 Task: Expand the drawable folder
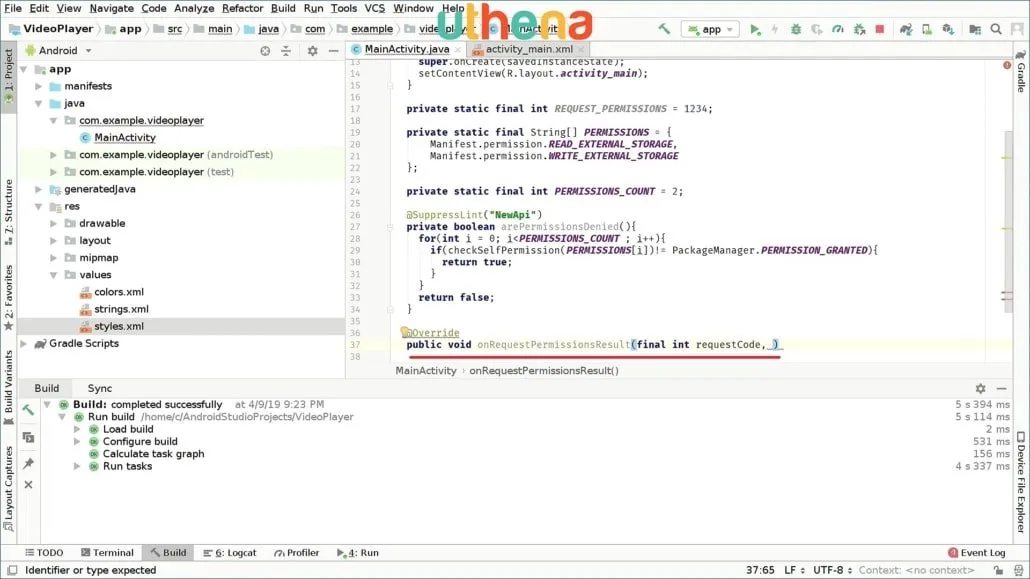[x=54, y=223]
